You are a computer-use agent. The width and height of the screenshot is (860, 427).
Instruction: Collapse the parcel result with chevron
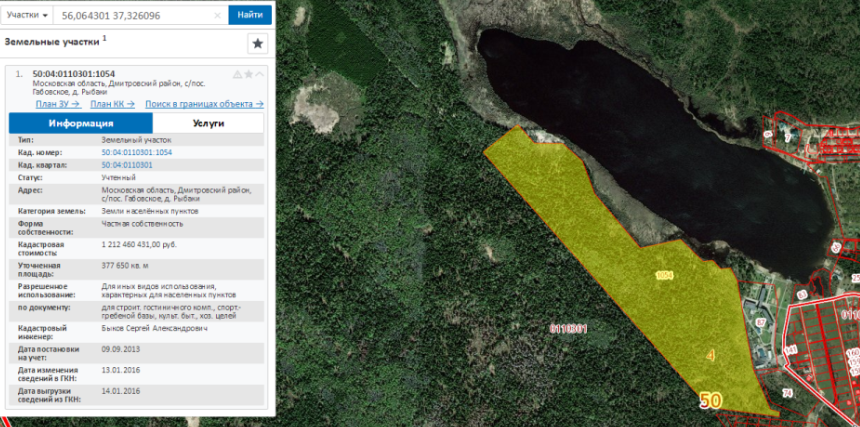[x=259, y=75]
